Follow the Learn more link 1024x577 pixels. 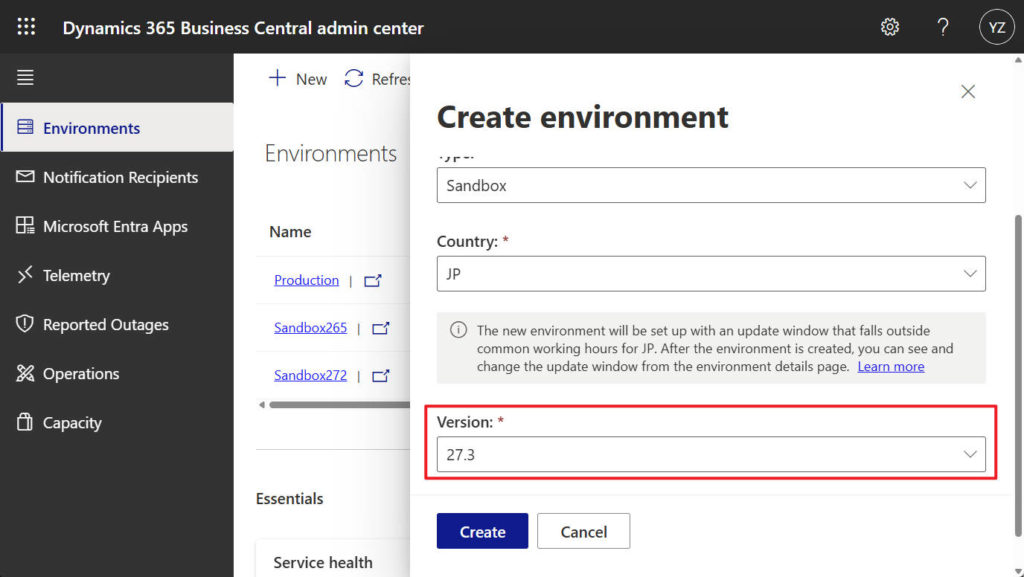point(890,366)
